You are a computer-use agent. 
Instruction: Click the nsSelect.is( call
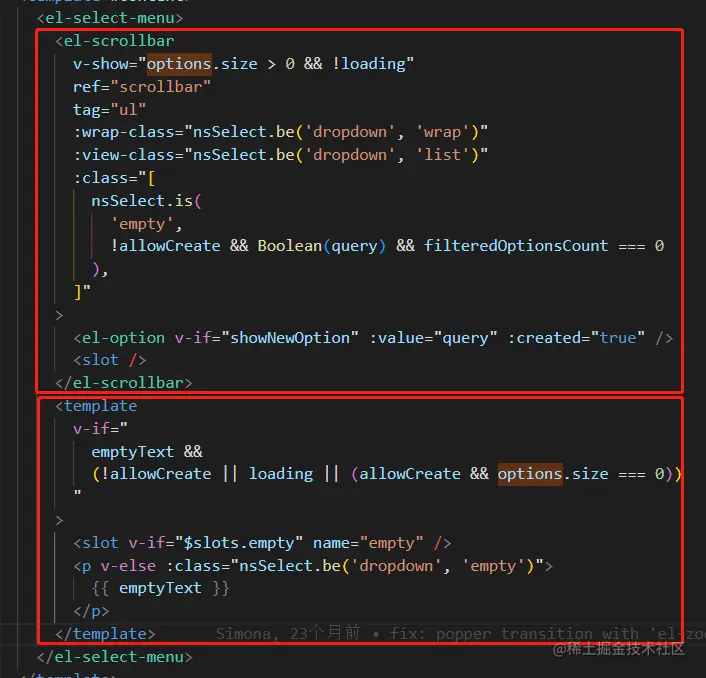pyautogui.click(x=146, y=201)
